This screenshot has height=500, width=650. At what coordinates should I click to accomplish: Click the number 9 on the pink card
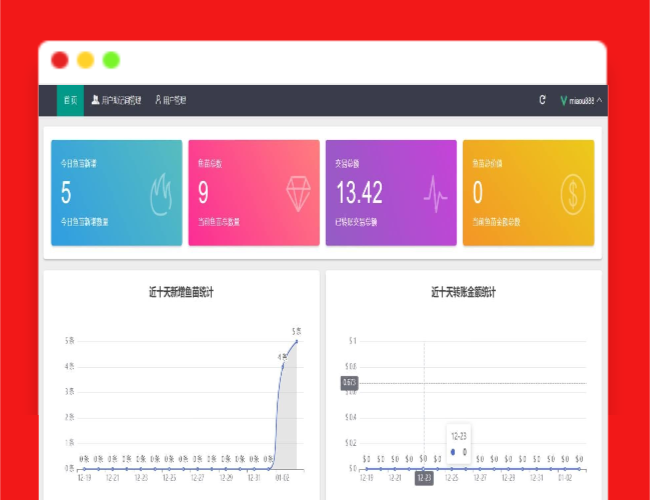click(203, 192)
